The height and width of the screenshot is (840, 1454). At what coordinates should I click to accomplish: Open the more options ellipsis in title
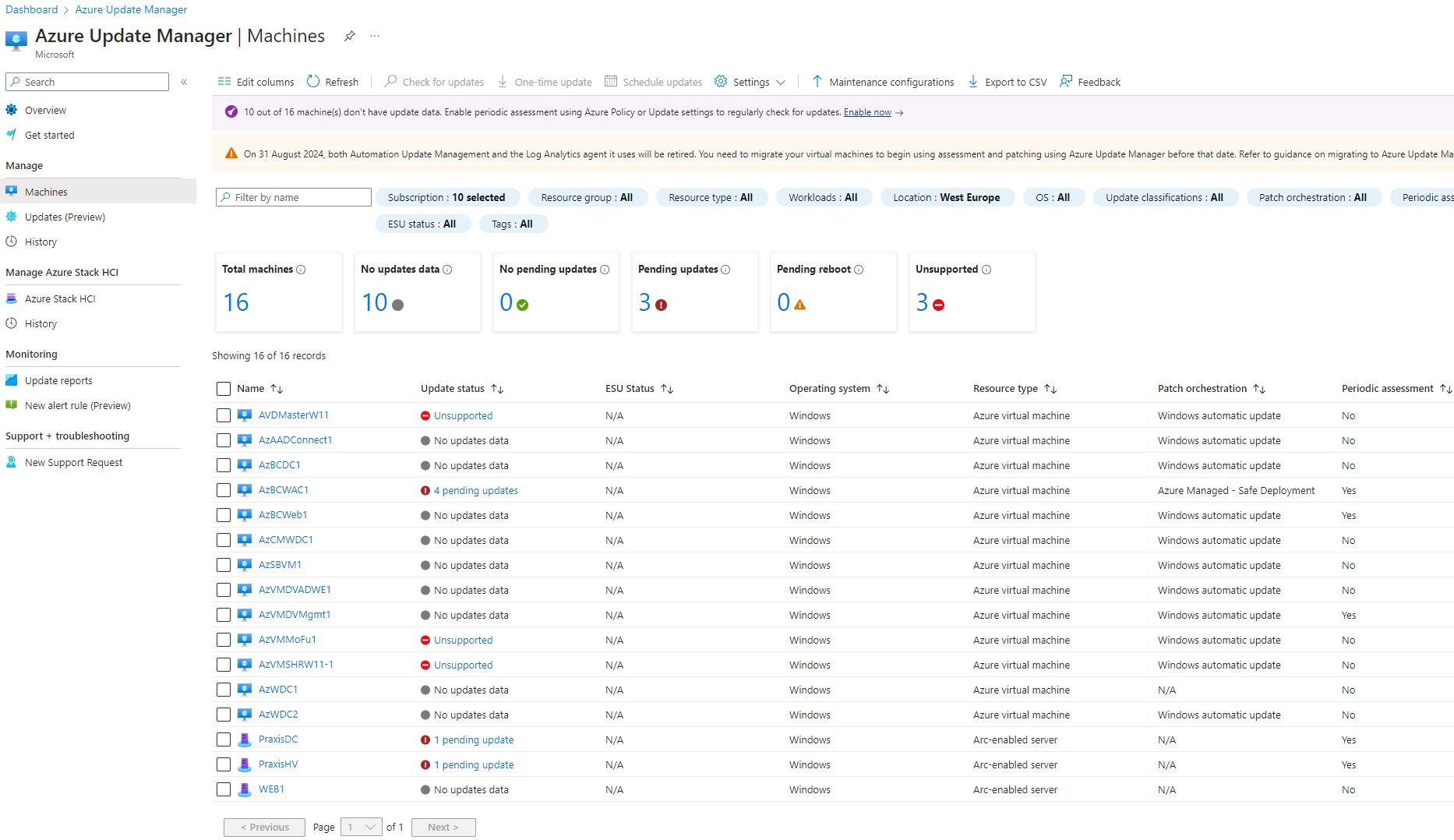(375, 36)
